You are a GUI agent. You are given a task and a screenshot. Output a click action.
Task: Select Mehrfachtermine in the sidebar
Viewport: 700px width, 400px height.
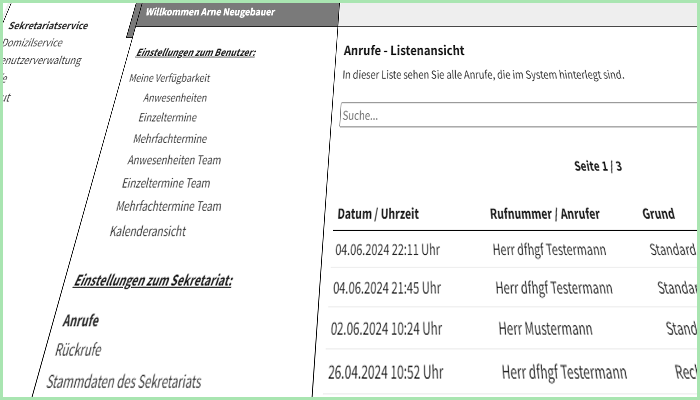coord(169,139)
